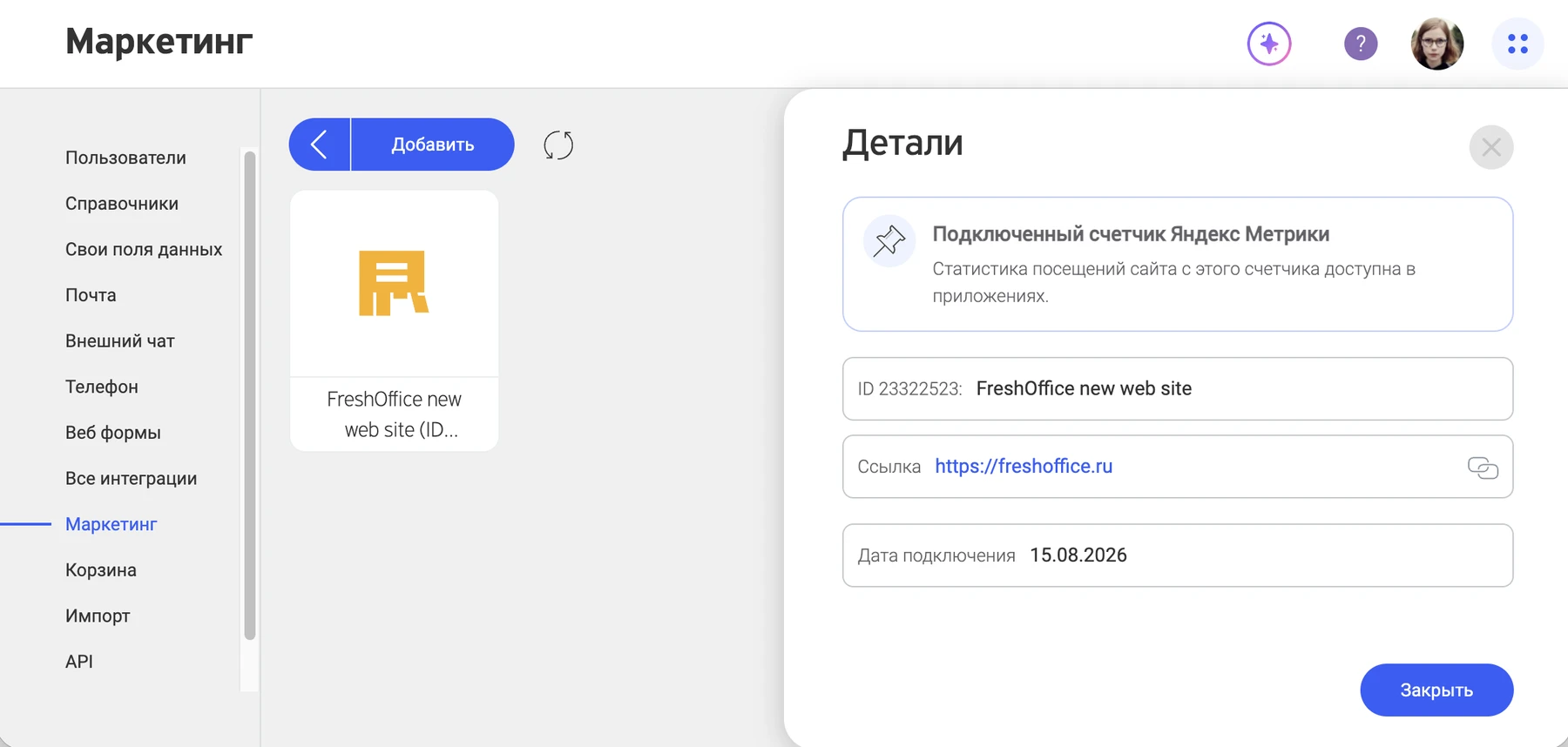The height and width of the screenshot is (747, 1568).
Task: Open Справочники in the sidebar
Action: click(122, 204)
